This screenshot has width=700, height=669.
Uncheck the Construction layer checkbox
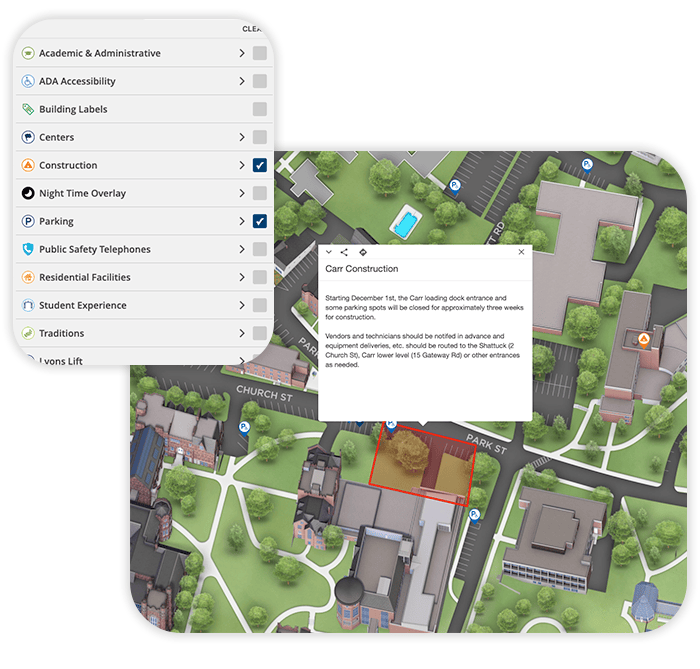click(260, 165)
